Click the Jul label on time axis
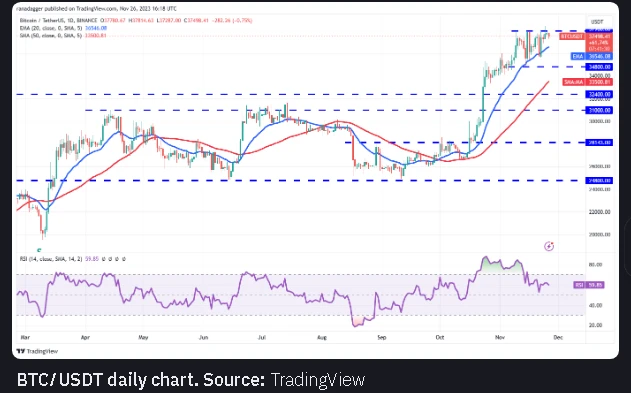Screen dimensions: 631x393 262,337
